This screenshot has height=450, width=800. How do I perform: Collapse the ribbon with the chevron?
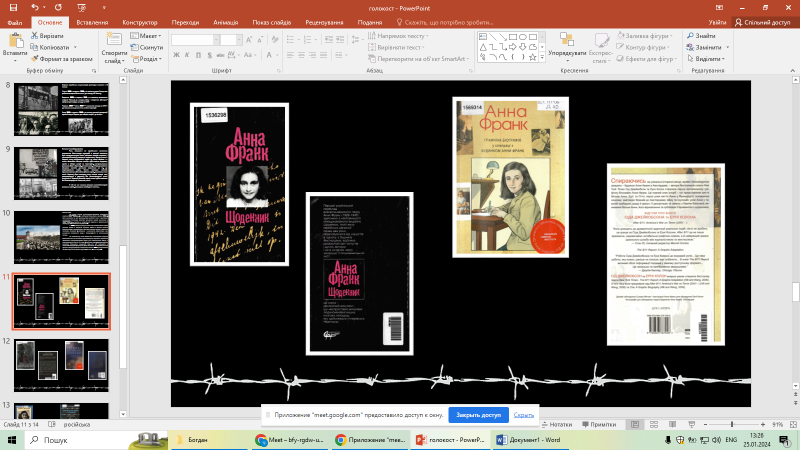(x=792, y=70)
